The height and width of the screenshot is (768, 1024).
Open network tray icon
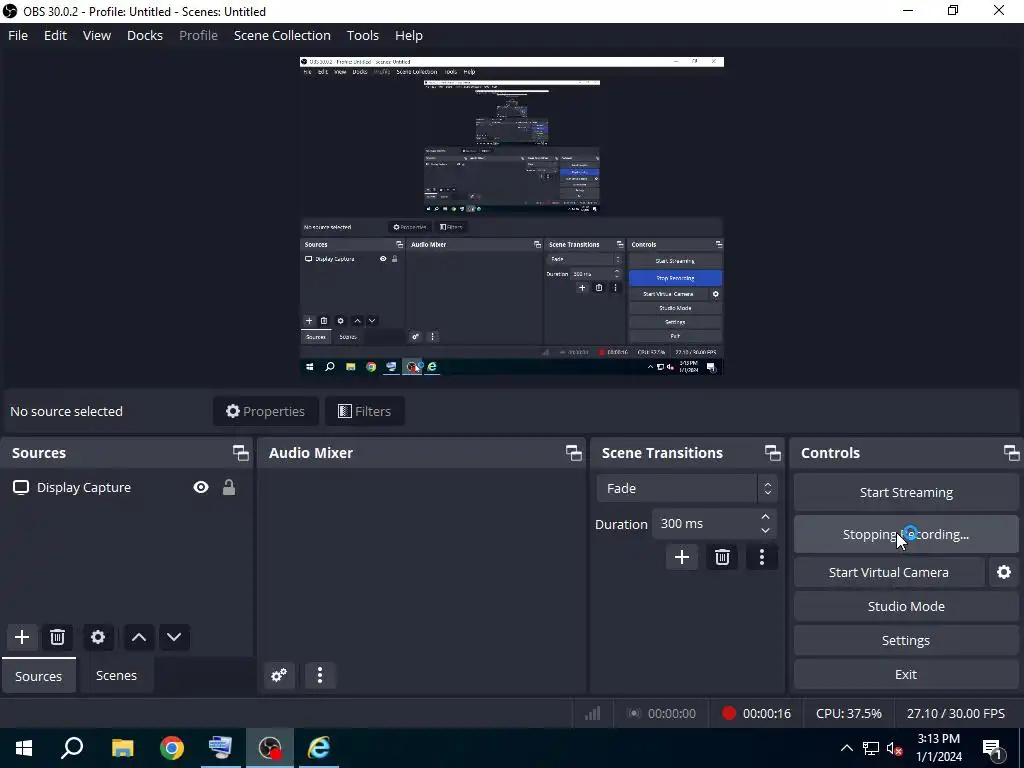click(871, 748)
